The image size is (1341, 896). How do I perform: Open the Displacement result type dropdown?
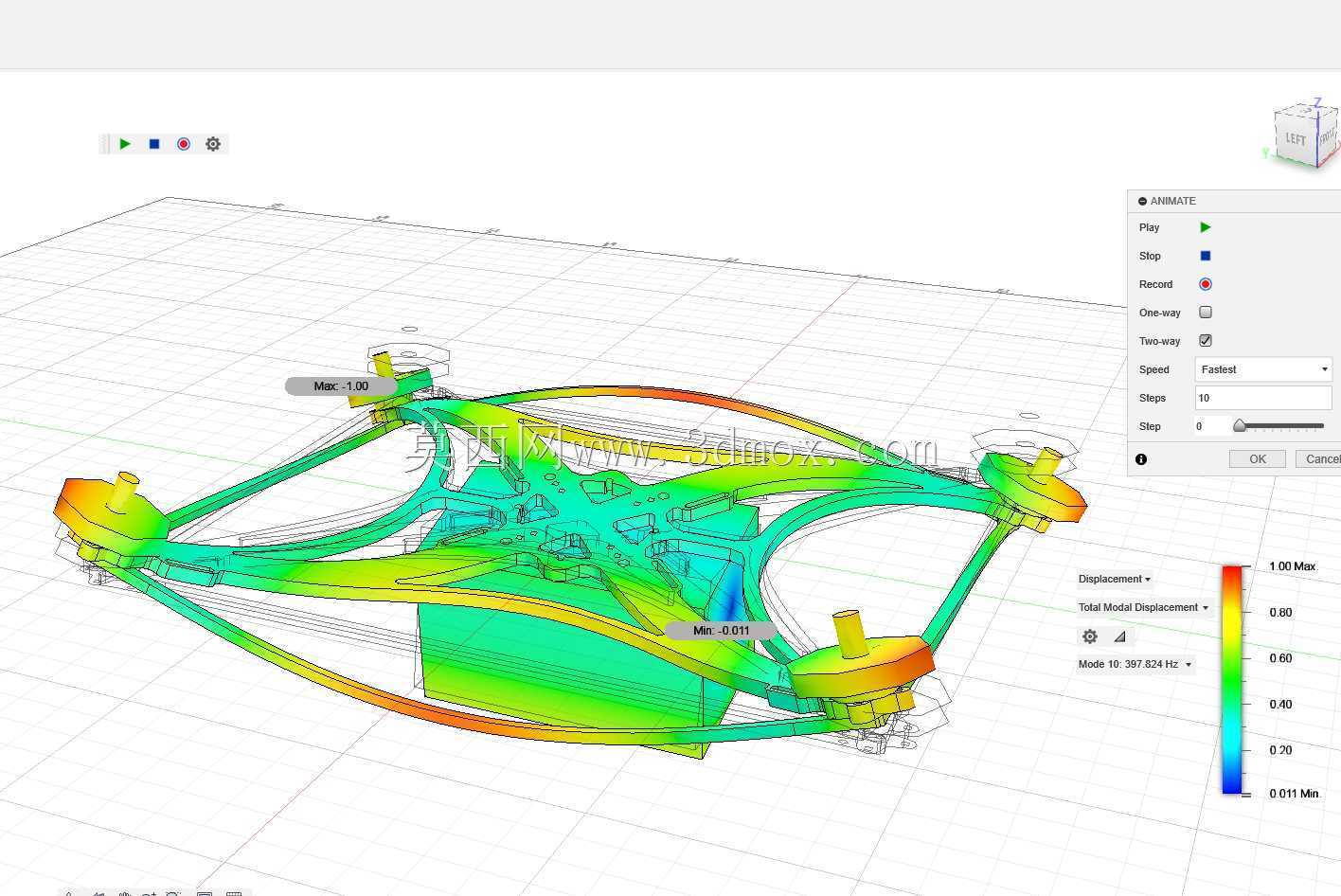tap(1115, 579)
